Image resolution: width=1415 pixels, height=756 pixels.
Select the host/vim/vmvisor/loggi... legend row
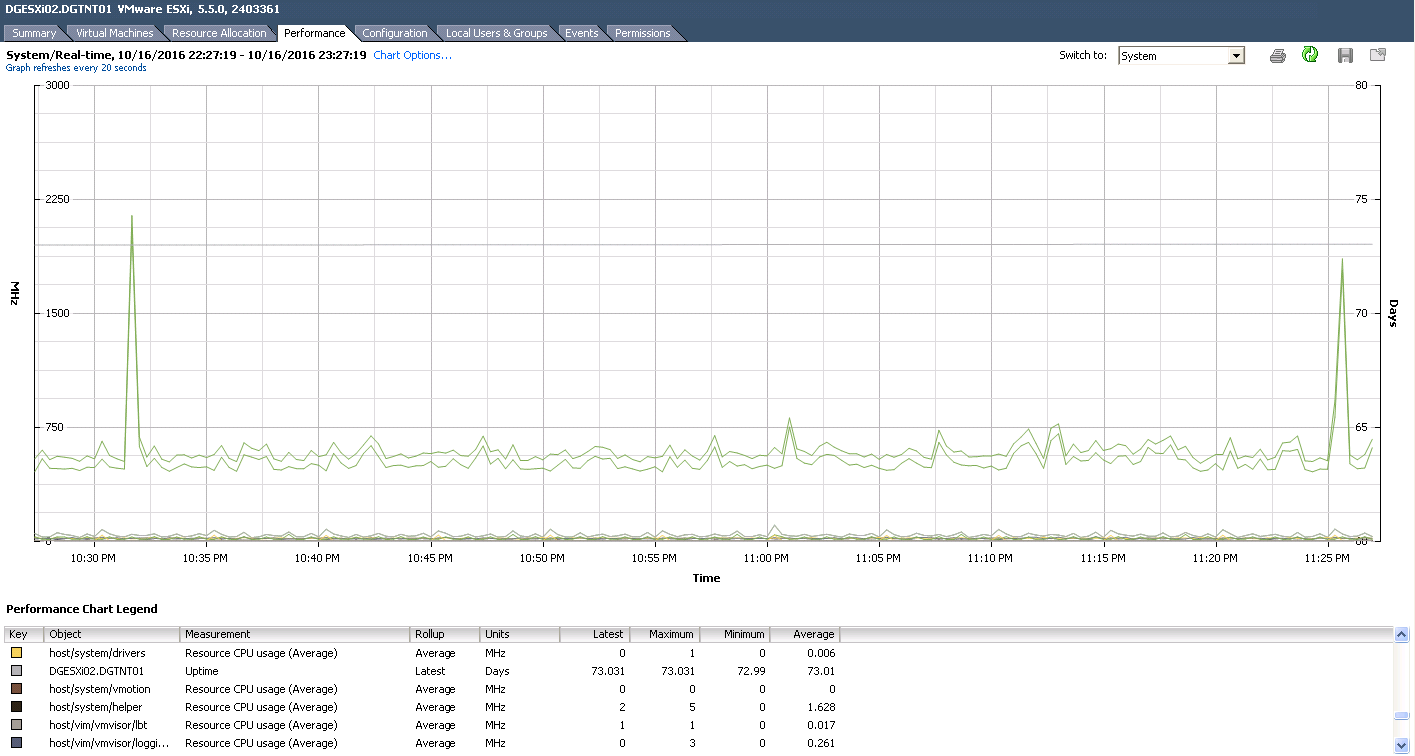[x=422, y=743]
